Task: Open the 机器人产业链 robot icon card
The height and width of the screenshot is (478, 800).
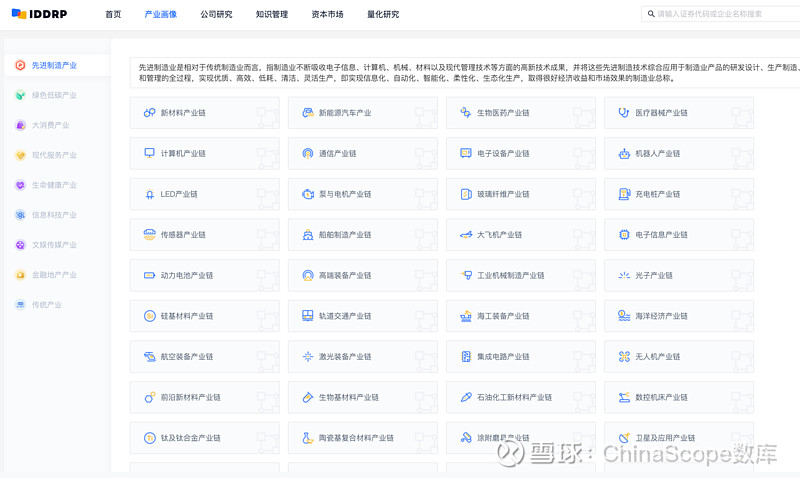Action: (624, 154)
